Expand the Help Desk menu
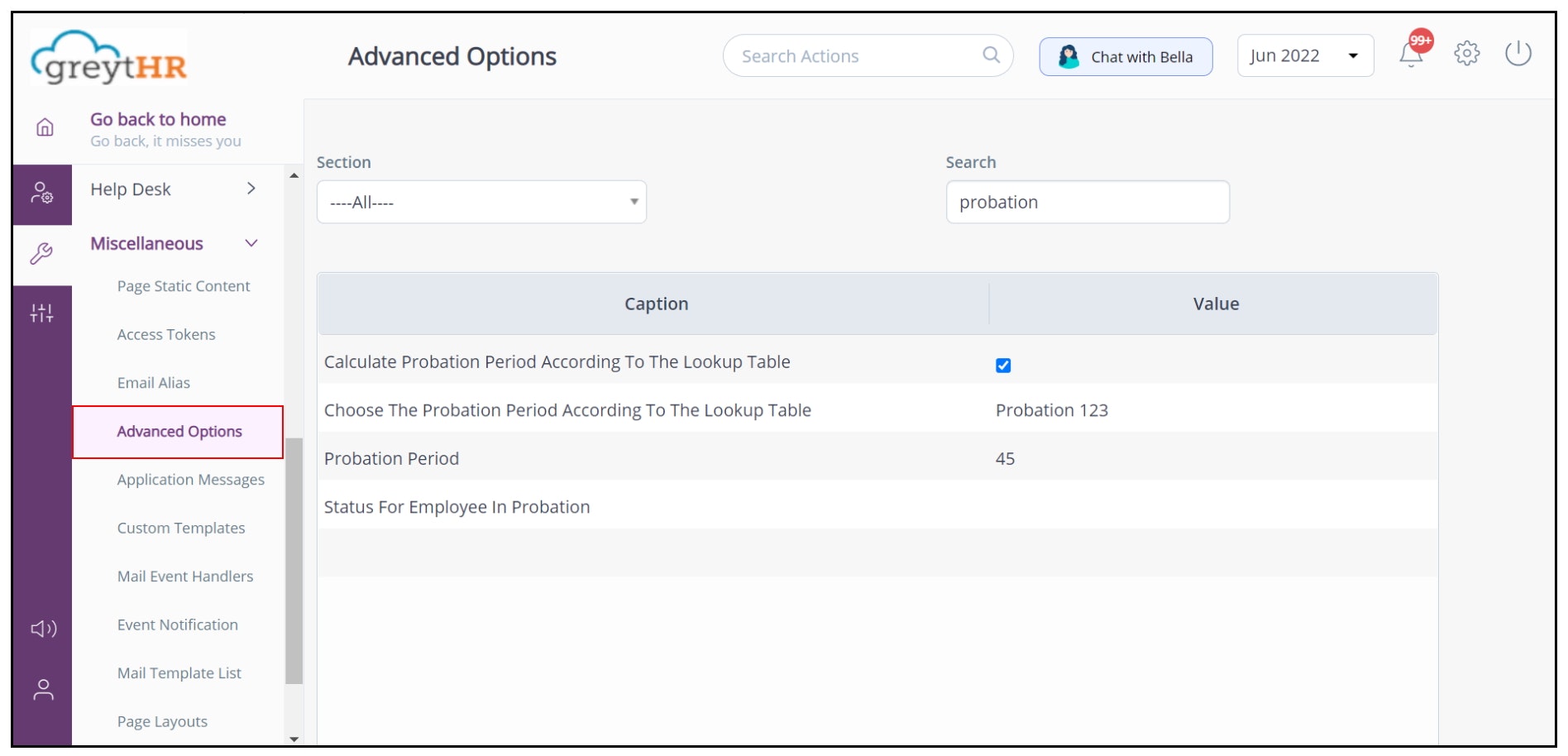This screenshot has height=756, width=1568. click(x=251, y=189)
